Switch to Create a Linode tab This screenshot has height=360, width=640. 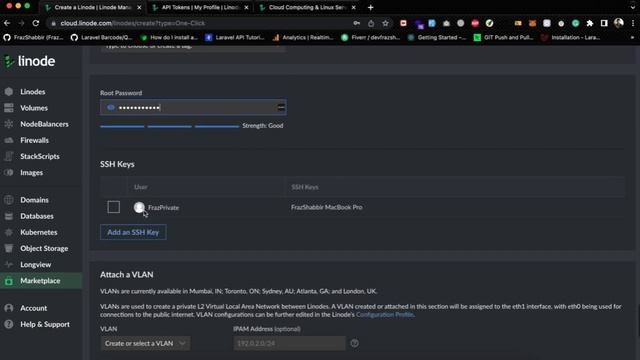[x=92, y=7]
